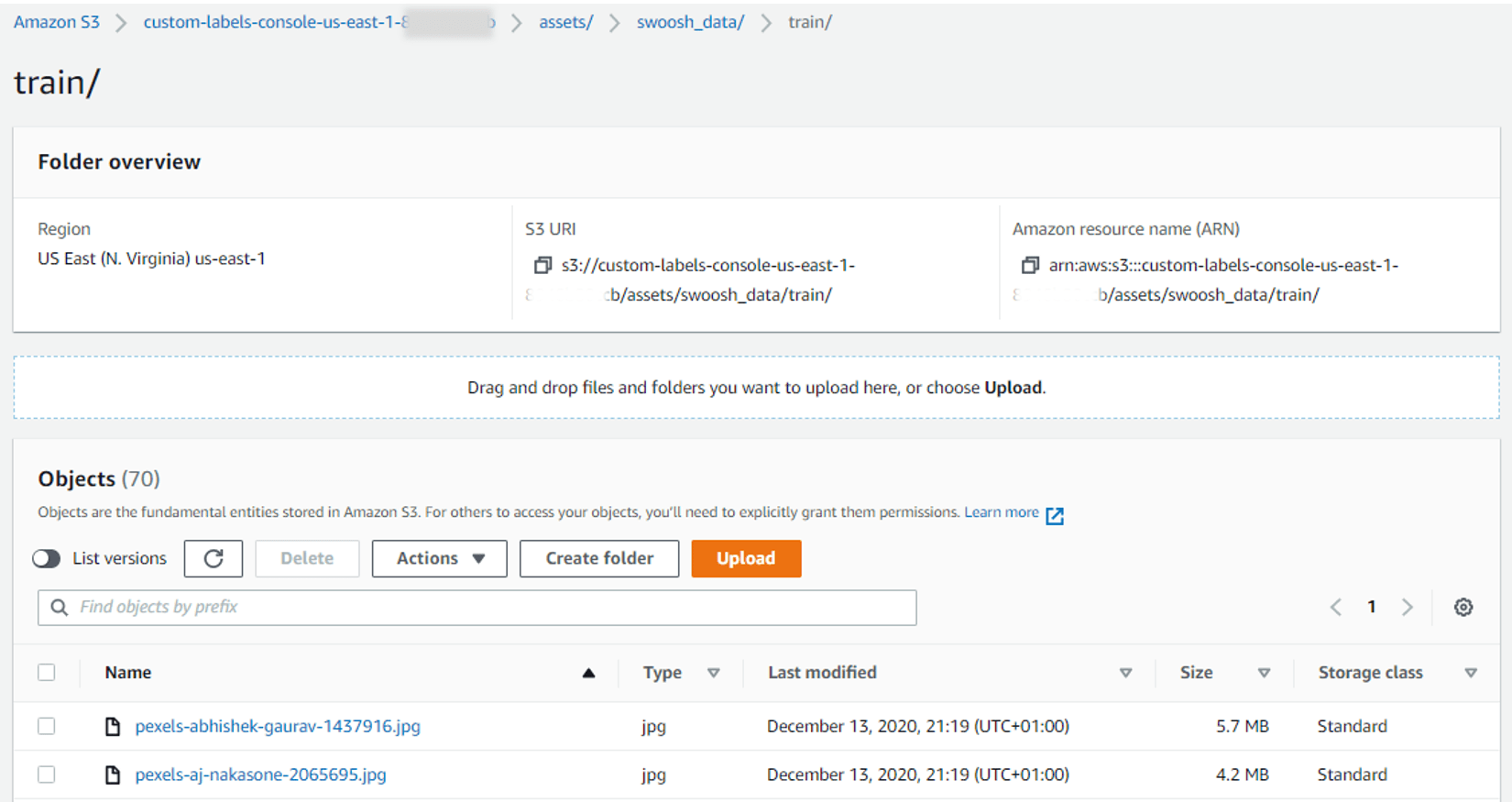Click the 4.2 MB size cell
This screenshot has height=802, width=1512.
click(1243, 775)
